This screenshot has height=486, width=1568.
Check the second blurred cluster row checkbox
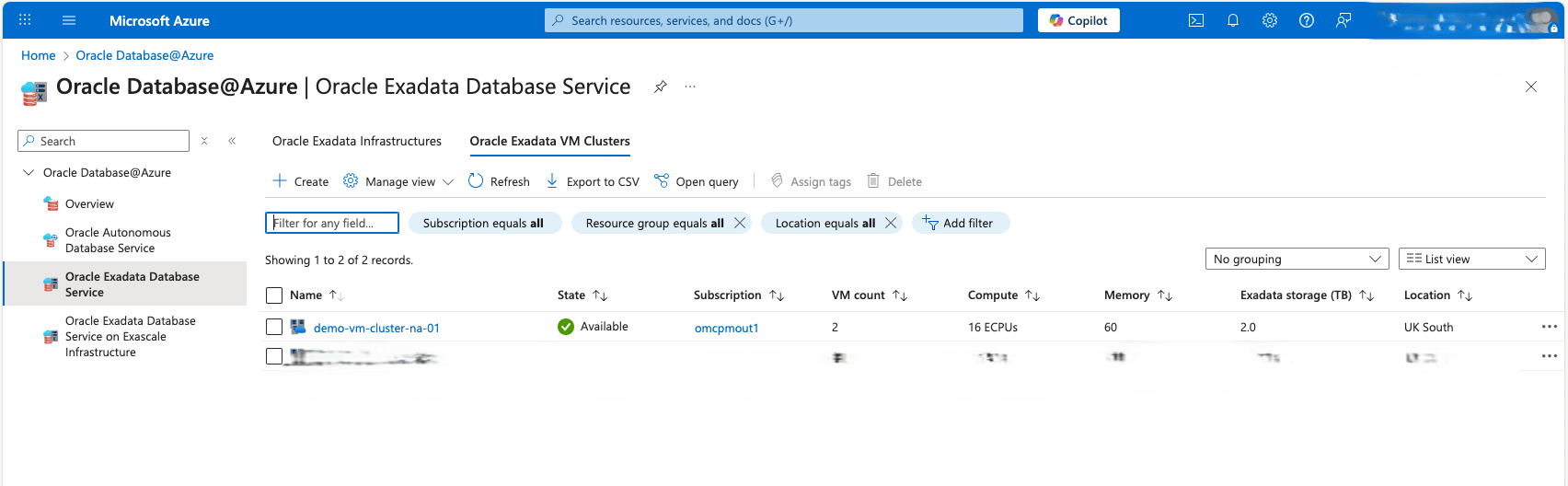[274, 356]
